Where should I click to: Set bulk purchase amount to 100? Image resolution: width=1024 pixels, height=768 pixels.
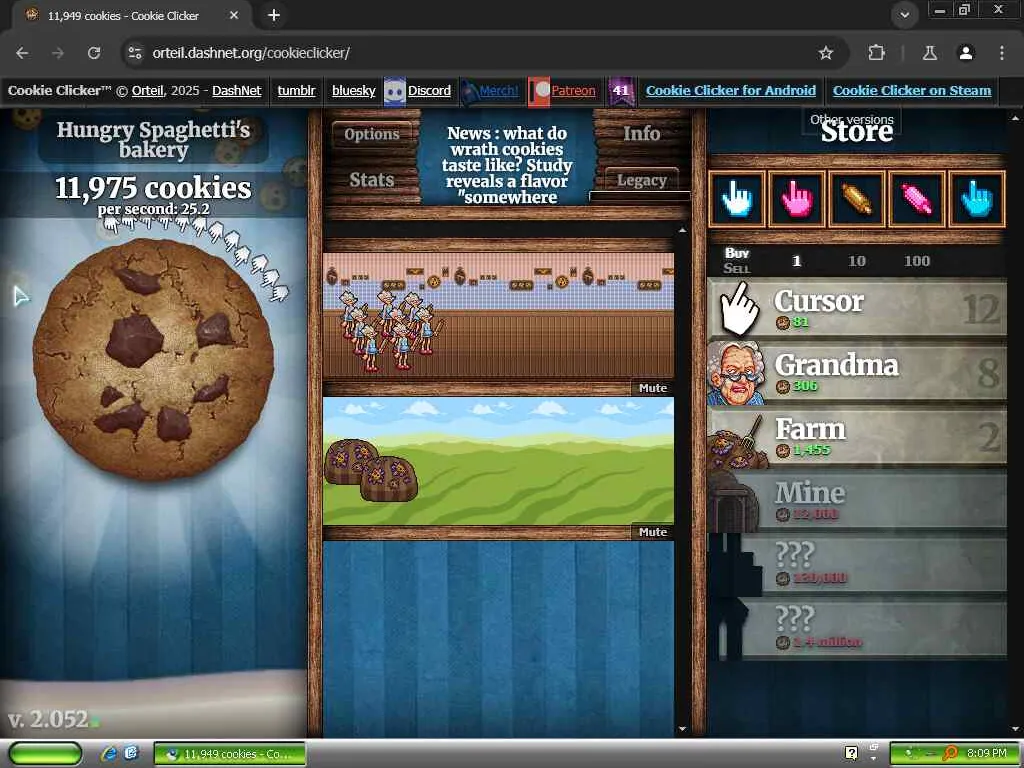tap(917, 261)
